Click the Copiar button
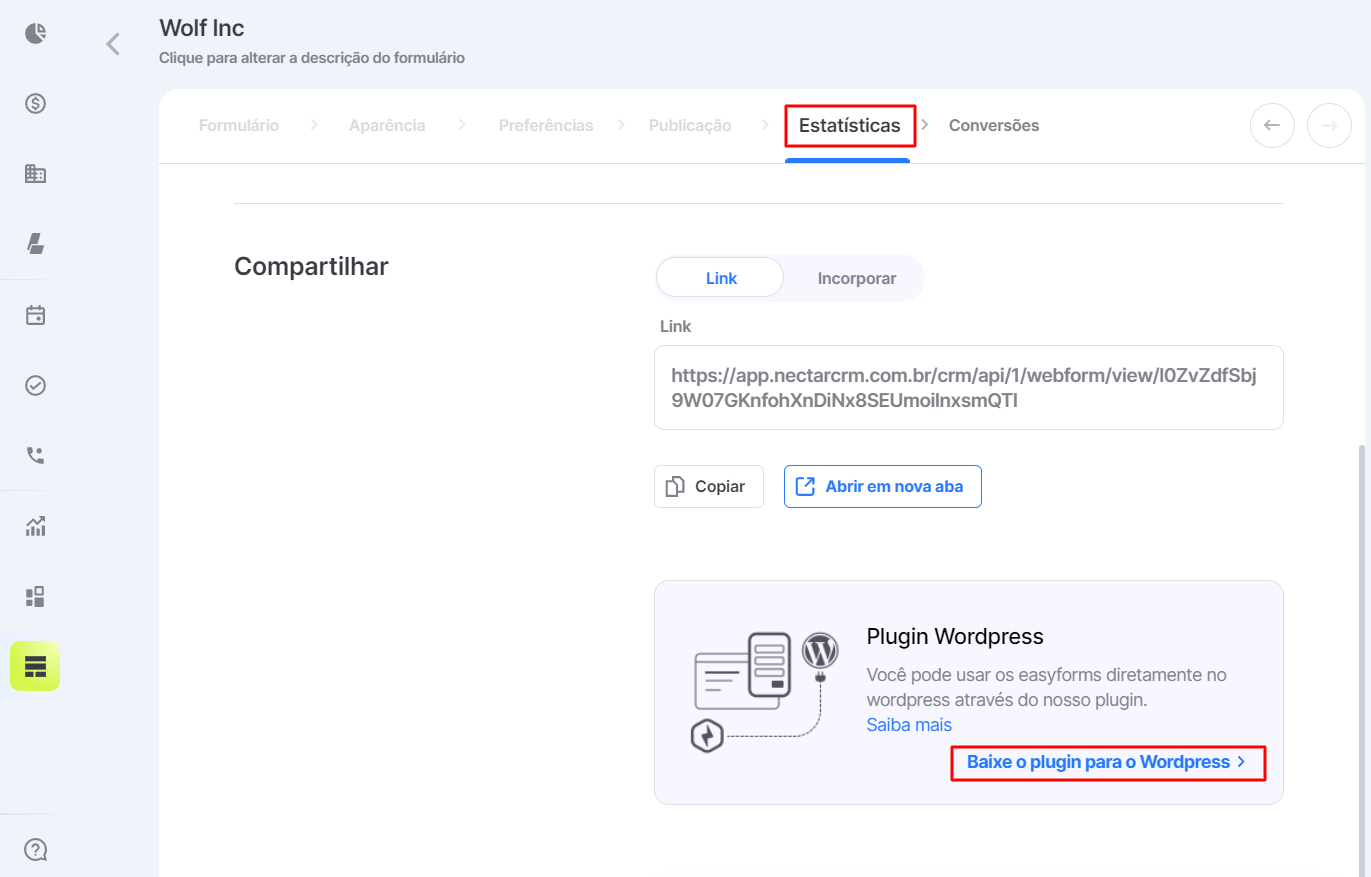The height and width of the screenshot is (877, 1371). click(709, 487)
